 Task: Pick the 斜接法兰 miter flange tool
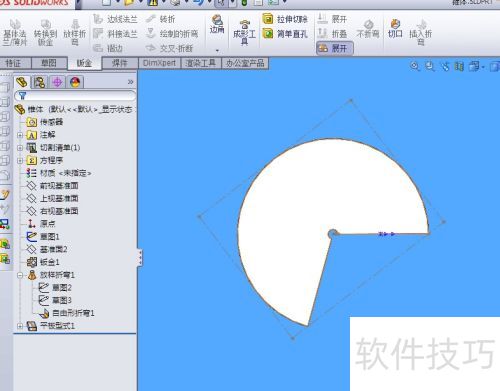pyautogui.click(x=115, y=34)
